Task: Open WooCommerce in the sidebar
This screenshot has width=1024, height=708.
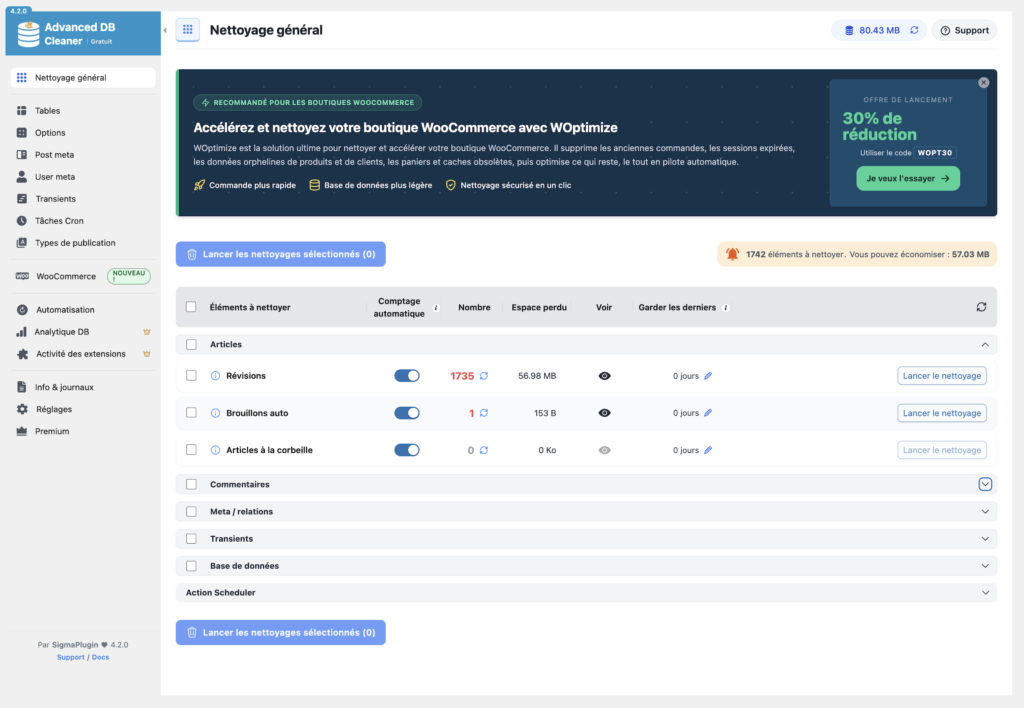Action: [x=83, y=276]
